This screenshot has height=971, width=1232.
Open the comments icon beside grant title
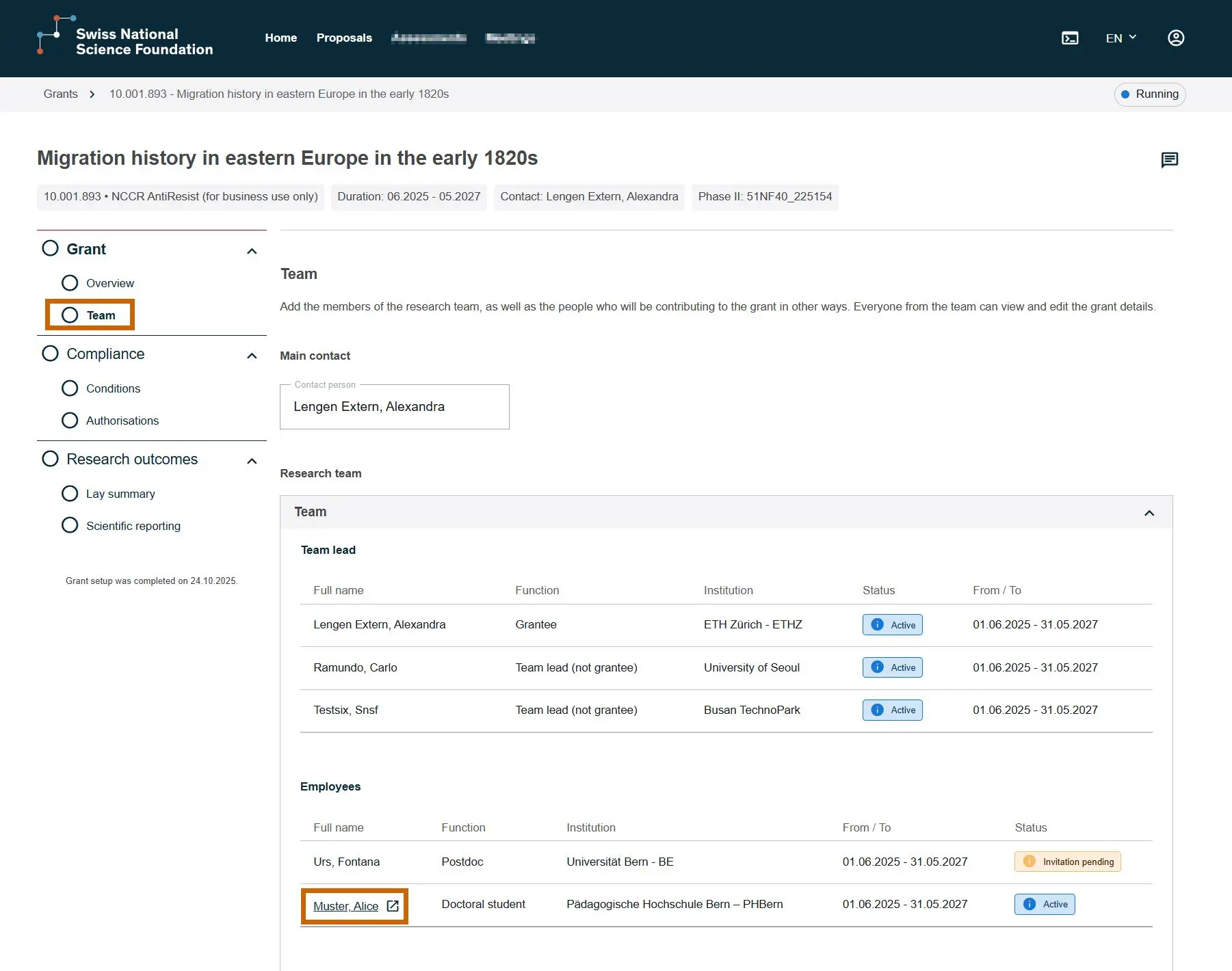point(1170,160)
